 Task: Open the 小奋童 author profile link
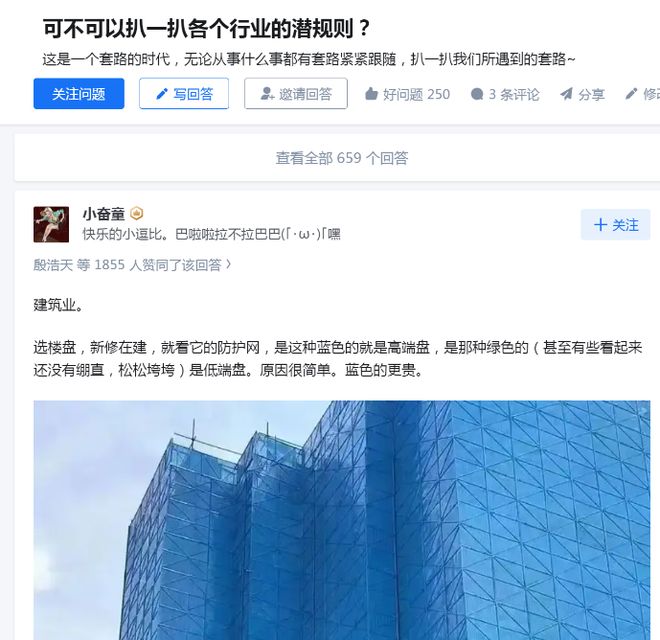point(104,214)
